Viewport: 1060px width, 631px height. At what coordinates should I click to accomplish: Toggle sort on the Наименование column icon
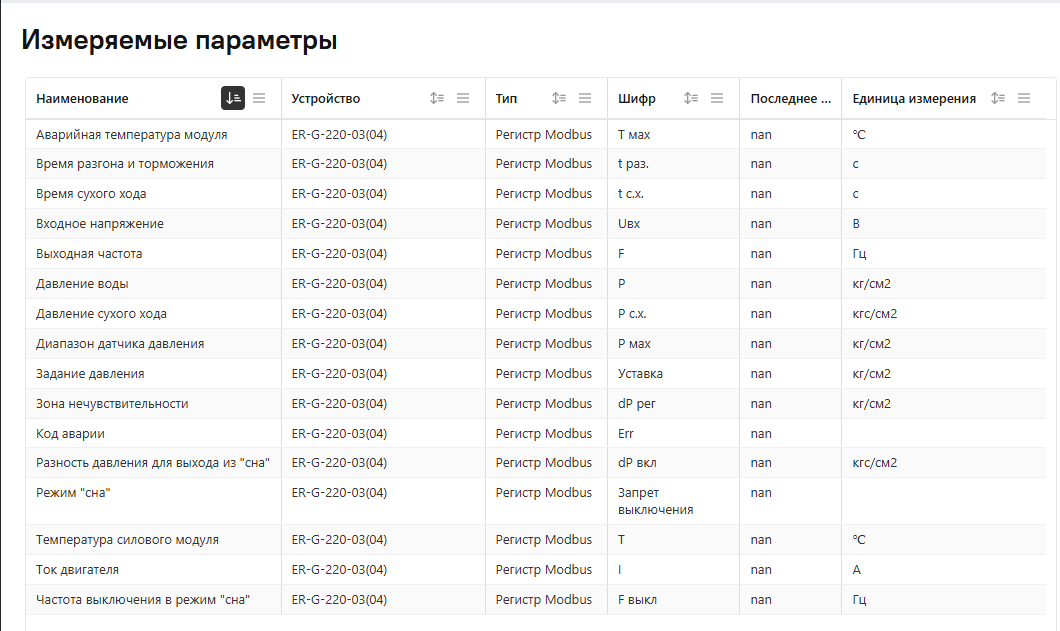[232, 98]
